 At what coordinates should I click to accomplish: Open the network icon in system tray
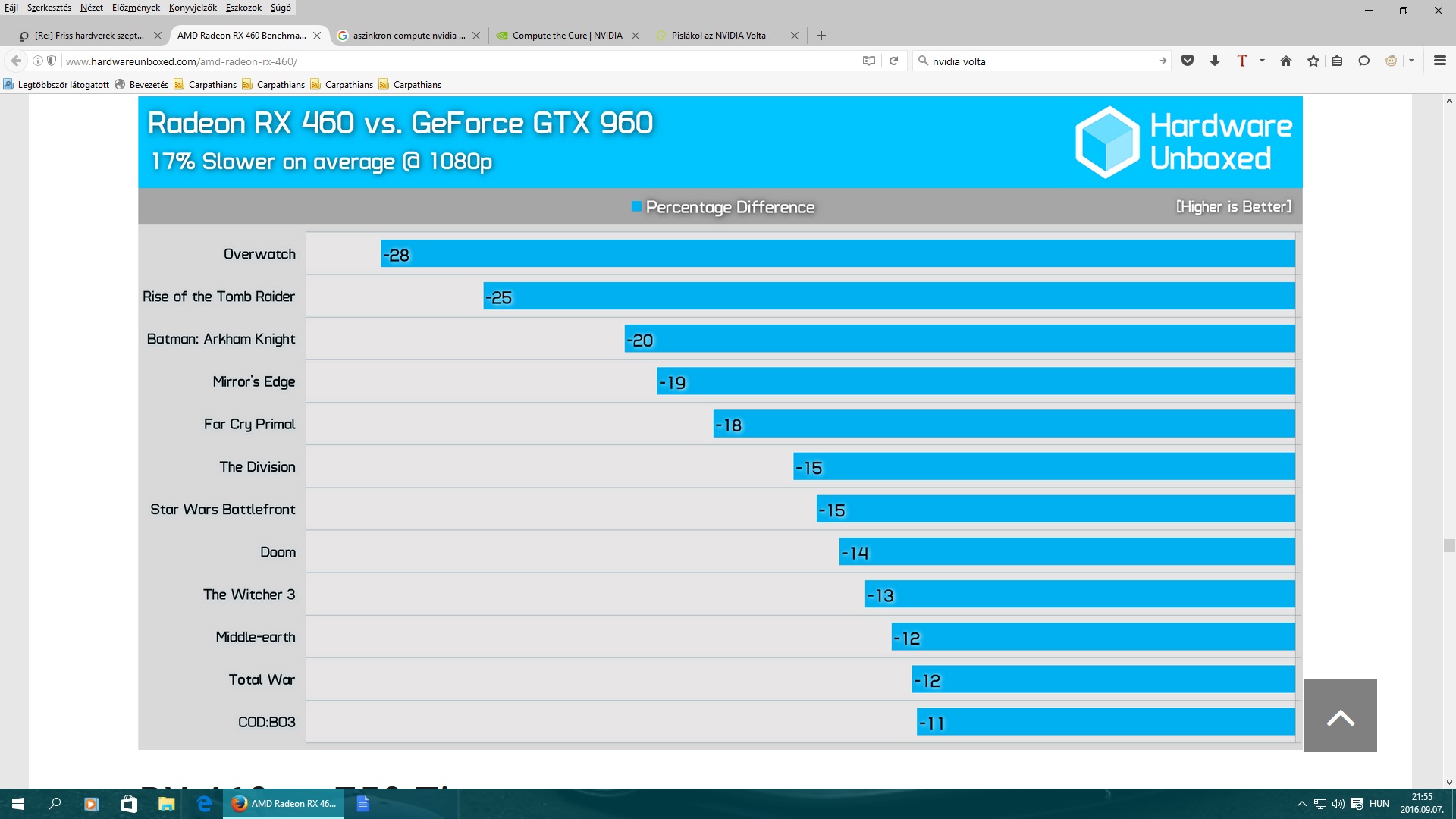(1320, 804)
